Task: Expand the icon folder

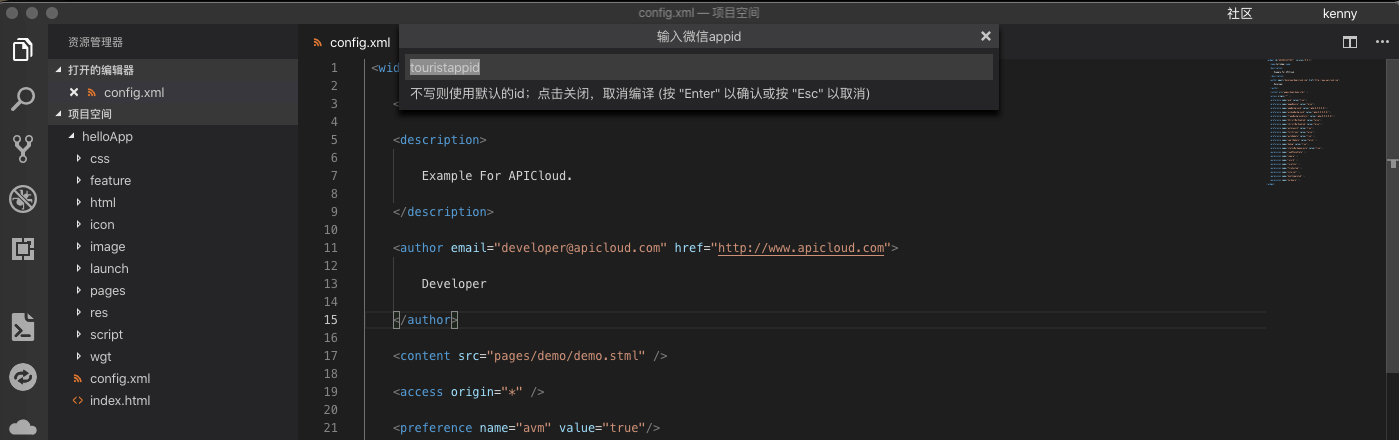Action: pos(79,224)
